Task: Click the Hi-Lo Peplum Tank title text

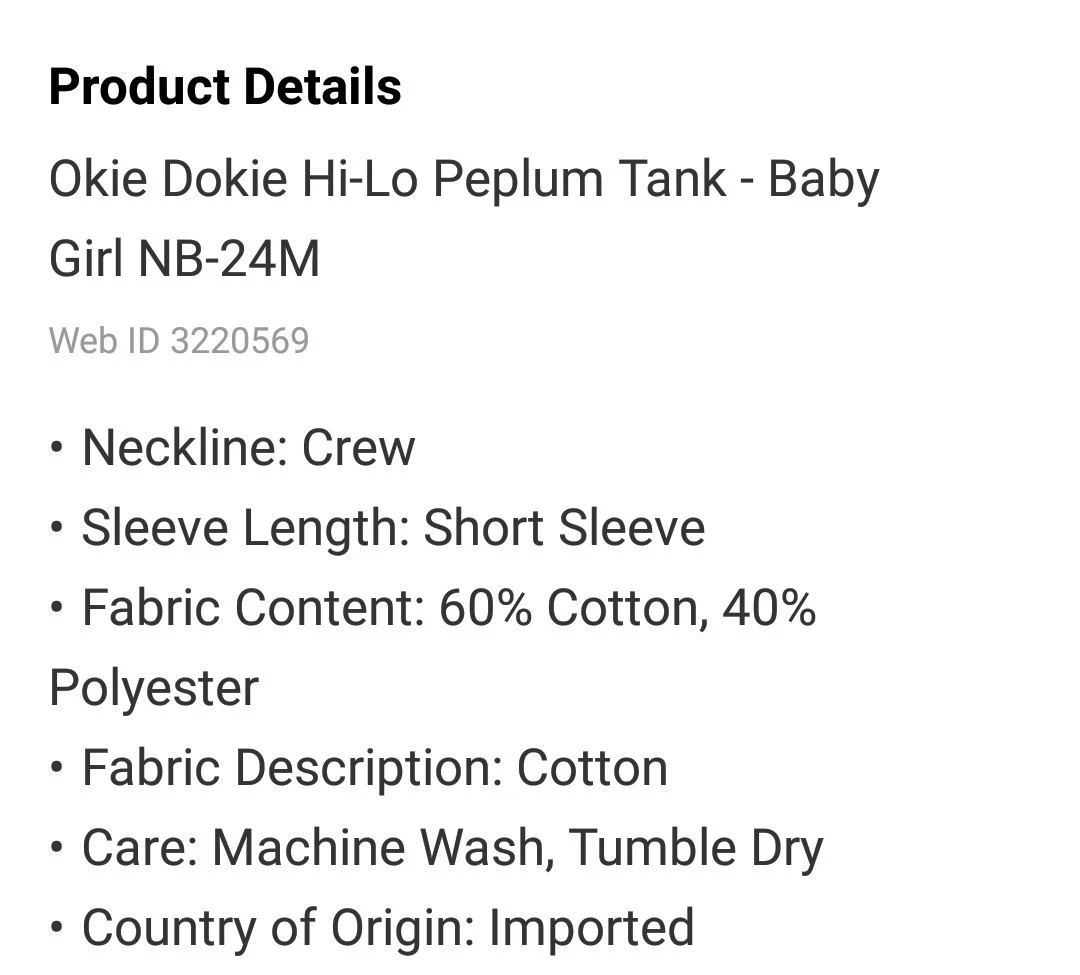Action: click(514, 180)
